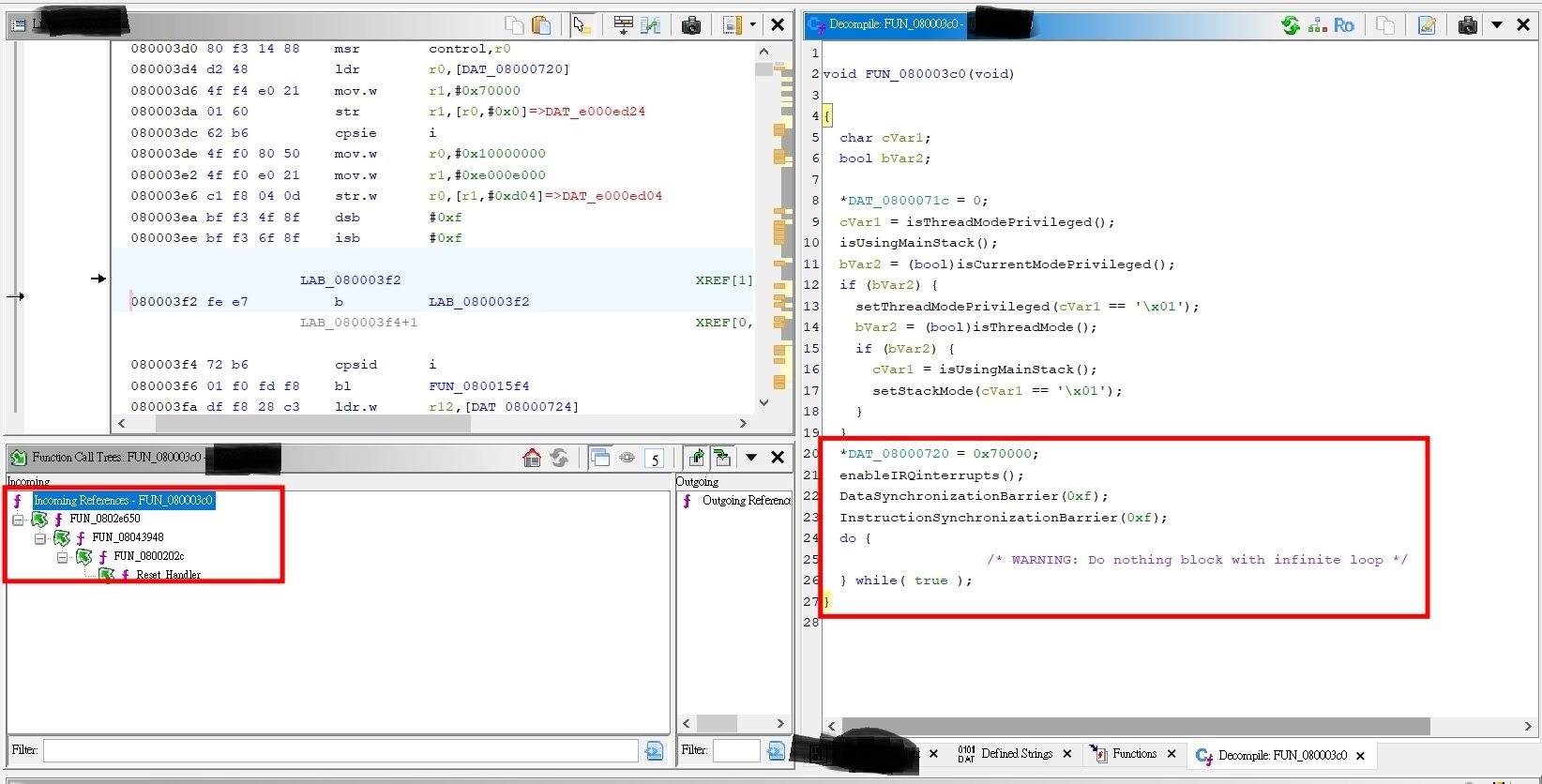The height and width of the screenshot is (784, 1542).
Task: Close the Functions tab
Action: click(x=1172, y=754)
